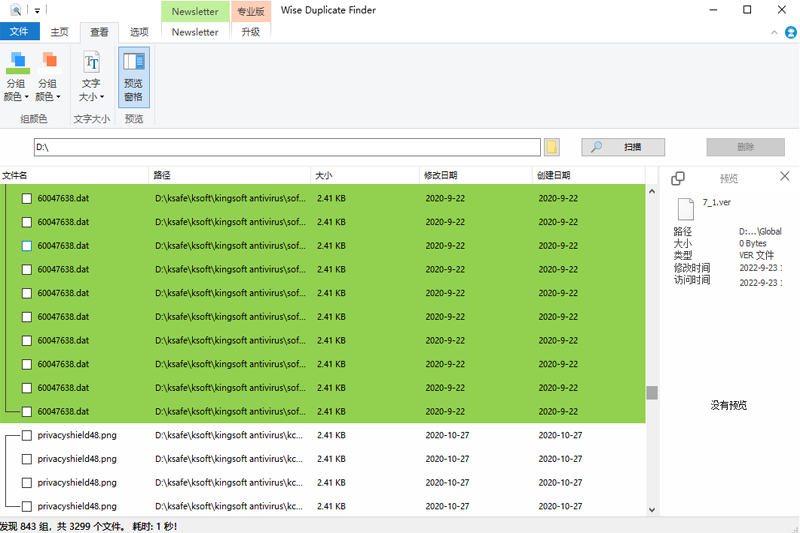The width and height of the screenshot is (800, 533).
Task: Open the 文件 file menu
Action: click(18, 32)
